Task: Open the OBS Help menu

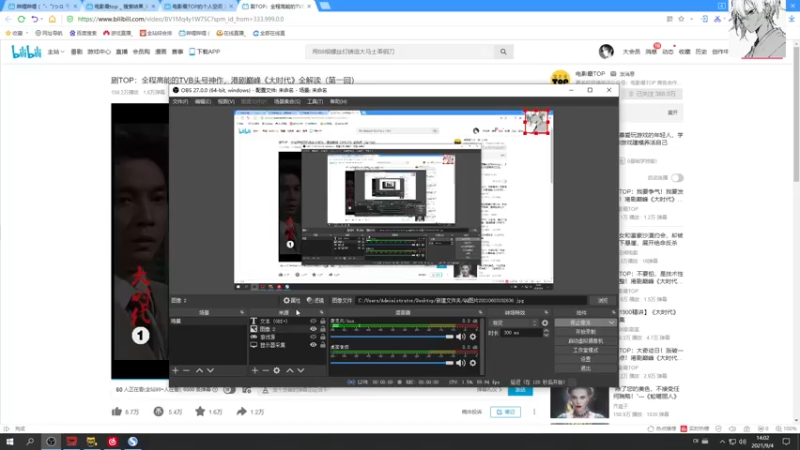Action: point(338,102)
